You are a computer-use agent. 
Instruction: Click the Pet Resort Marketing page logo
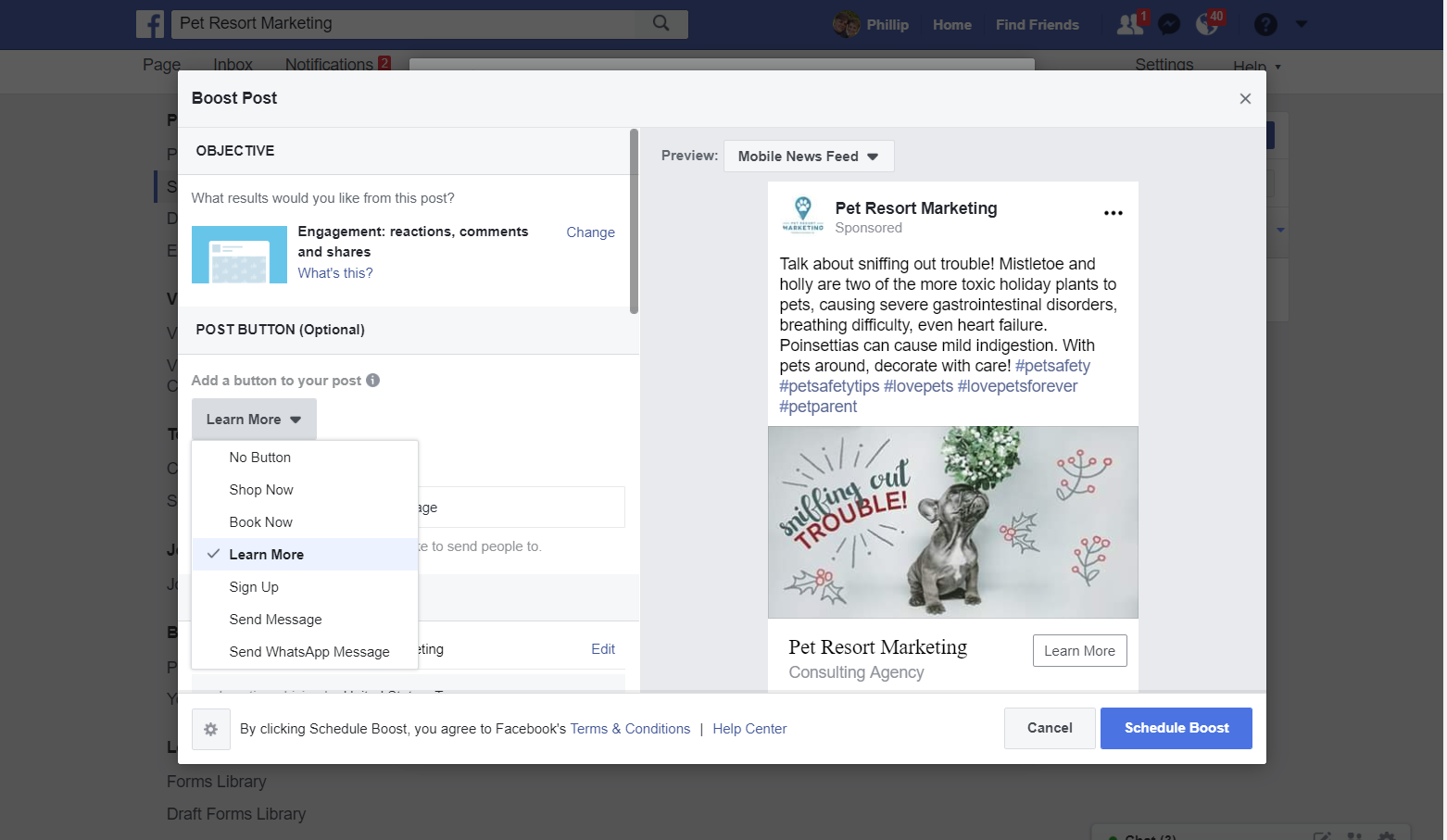(x=802, y=214)
